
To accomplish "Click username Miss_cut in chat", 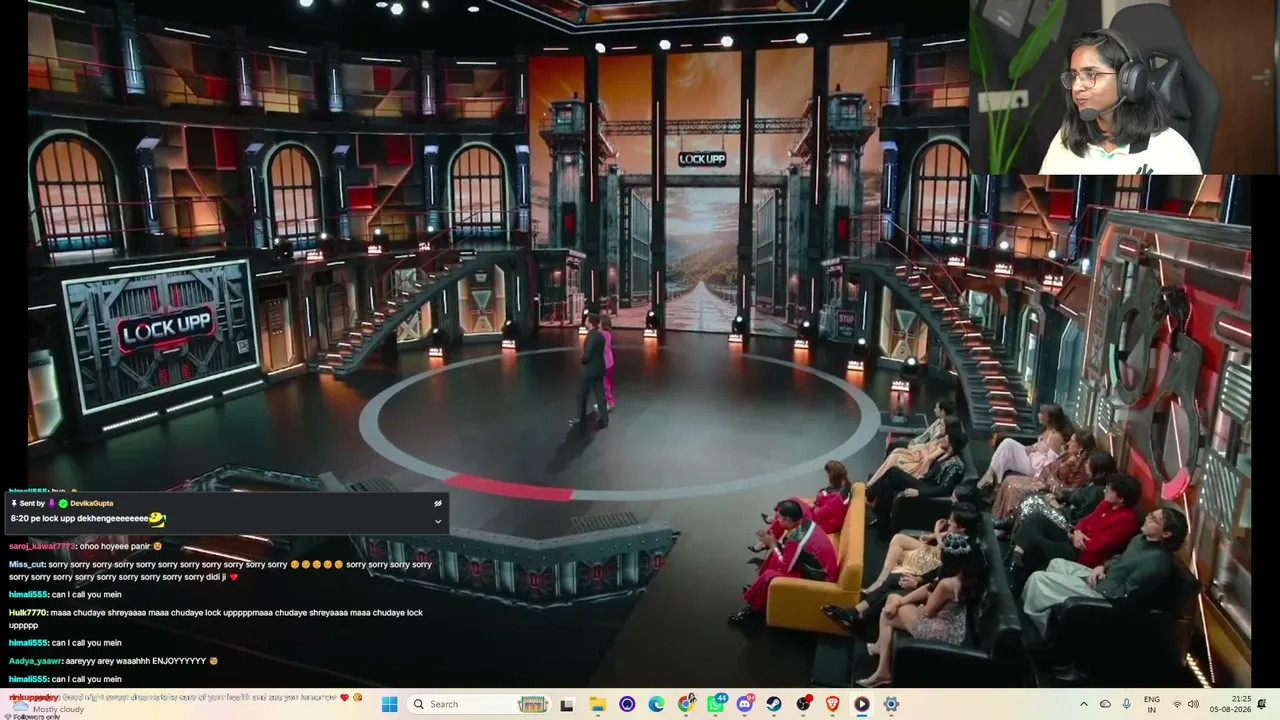I will (x=26, y=564).
